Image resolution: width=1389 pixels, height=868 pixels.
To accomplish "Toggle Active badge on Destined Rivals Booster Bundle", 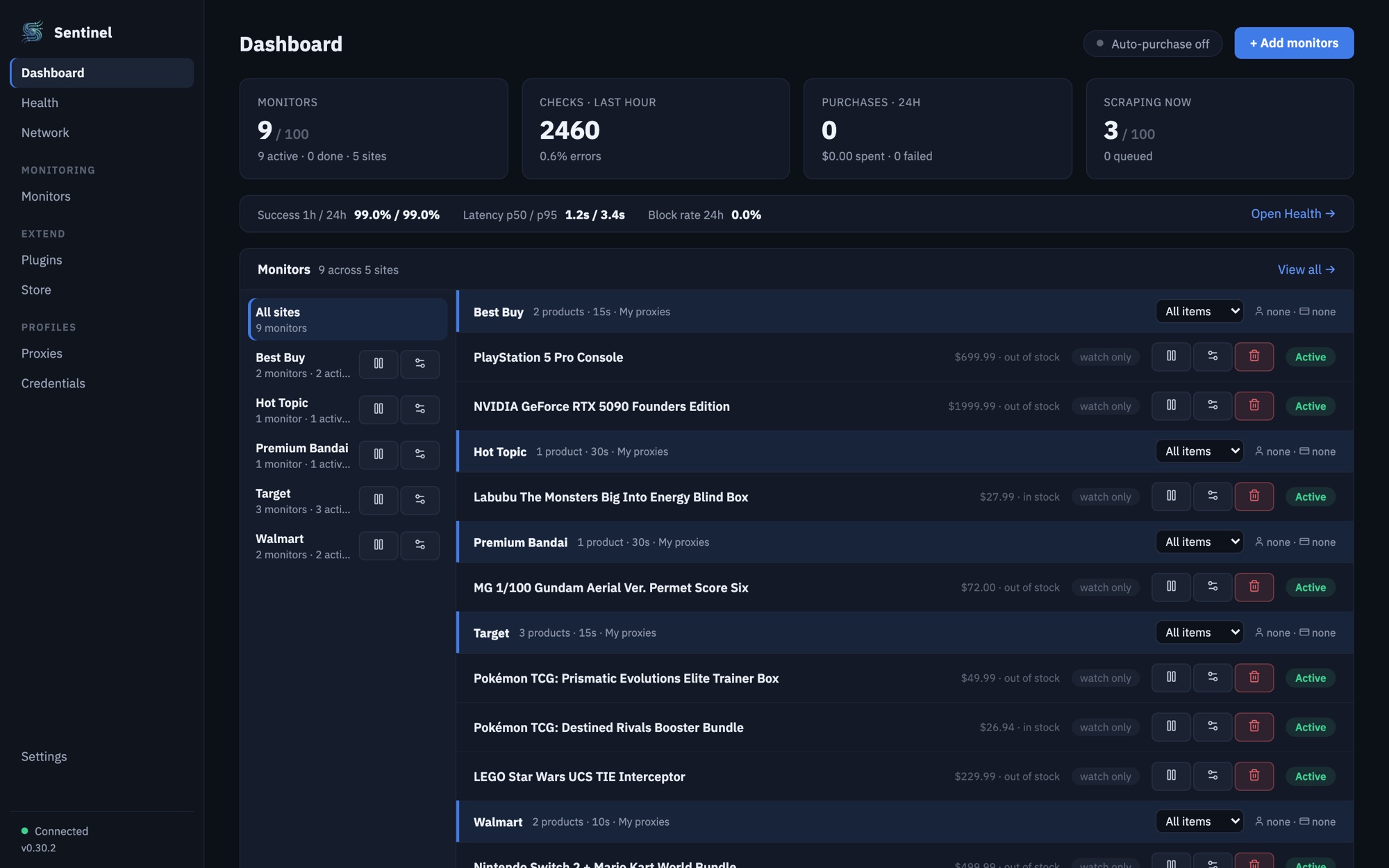I will (1311, 727).
